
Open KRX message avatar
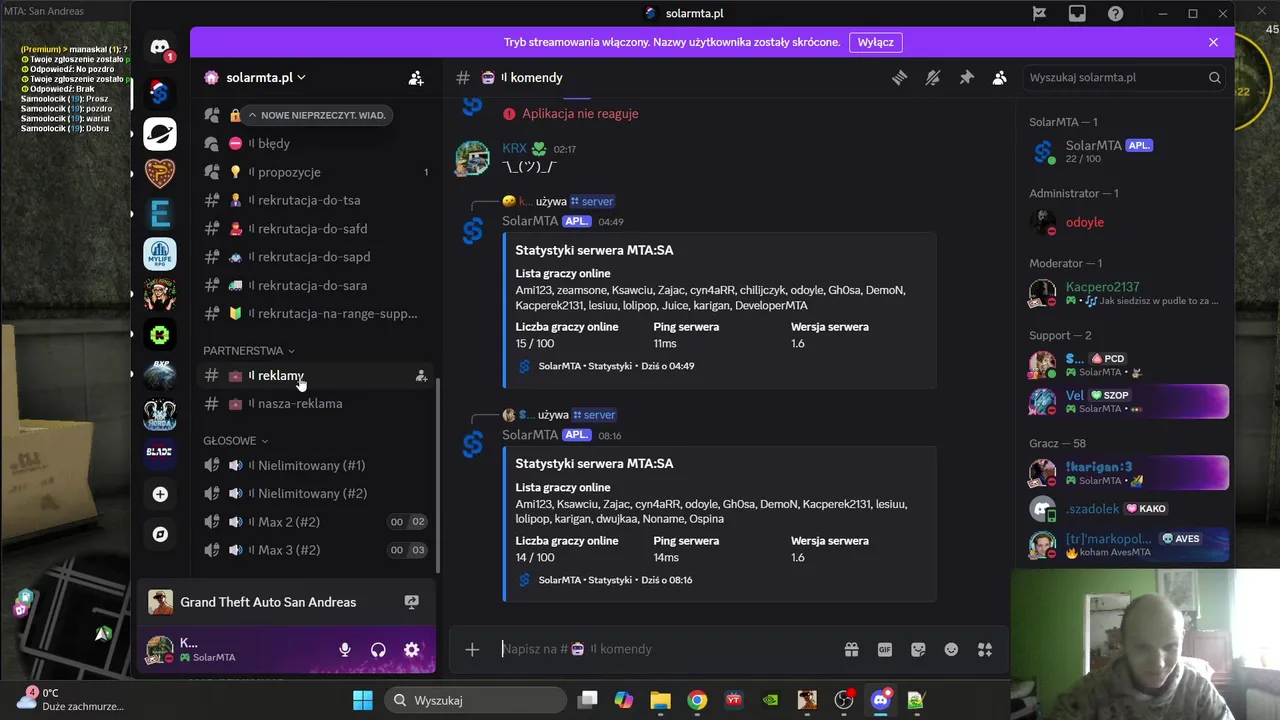472,158
